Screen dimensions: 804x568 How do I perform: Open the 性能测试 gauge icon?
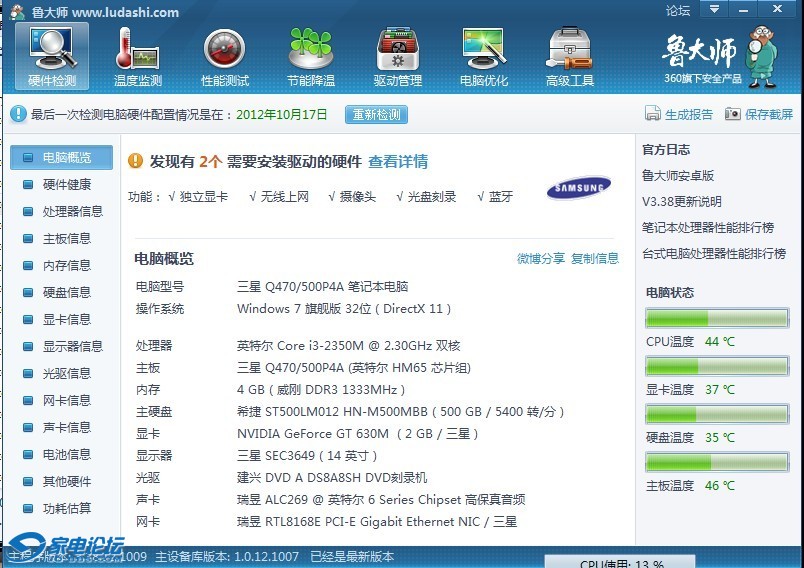pos(225,56)
